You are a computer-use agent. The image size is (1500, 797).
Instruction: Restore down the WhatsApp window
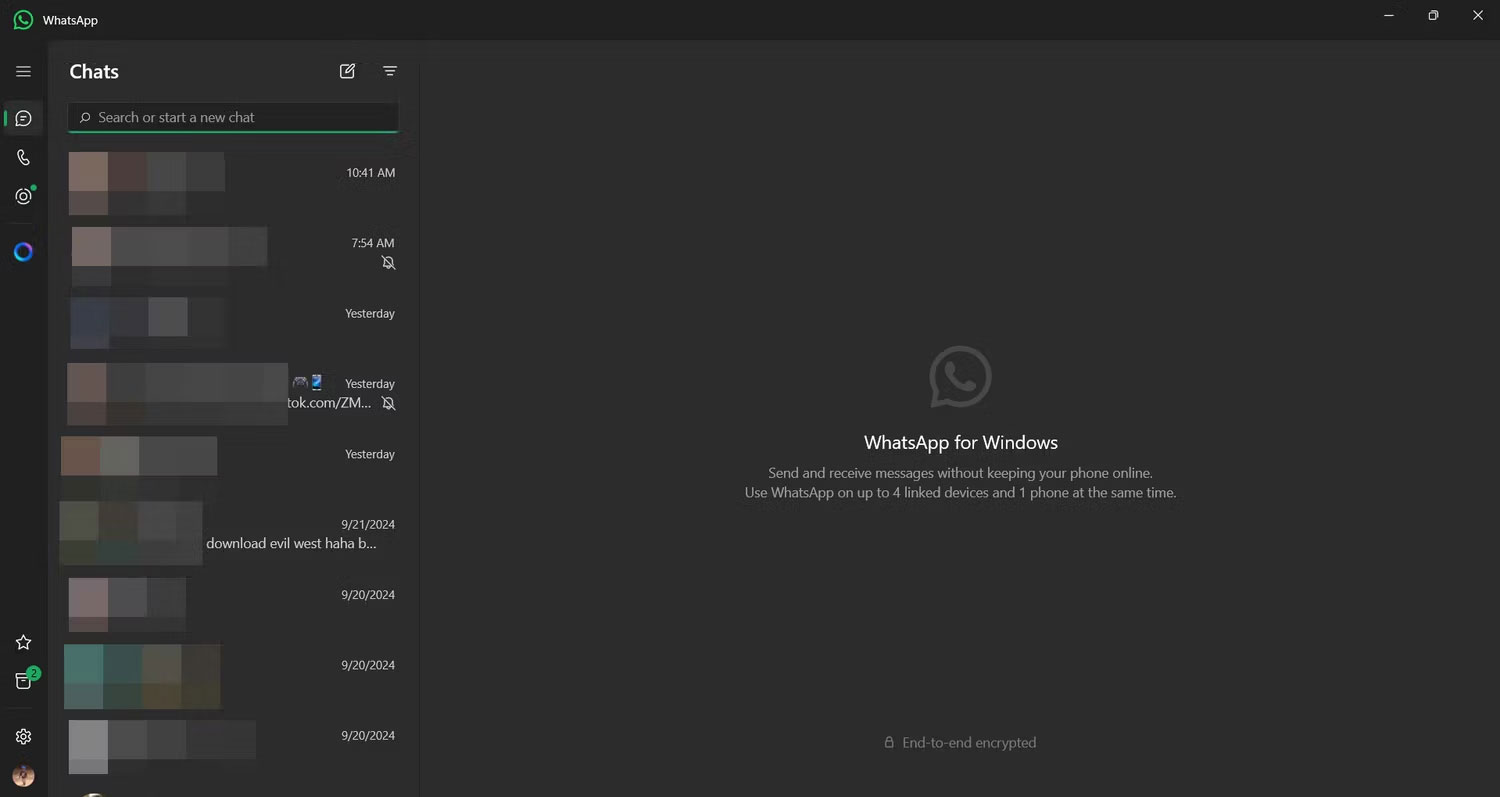(1433, 16)
